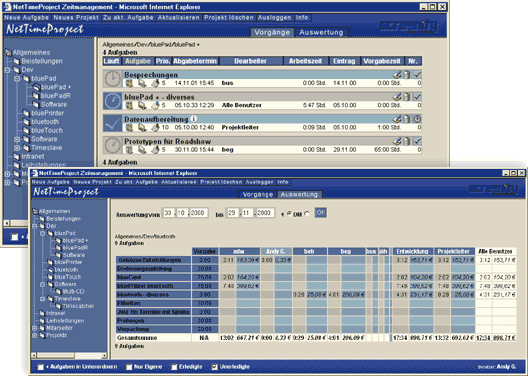Switch to the Auswertung tab in back window
The height and width of the screenshot is (376, 528).
tap(321, 32)
